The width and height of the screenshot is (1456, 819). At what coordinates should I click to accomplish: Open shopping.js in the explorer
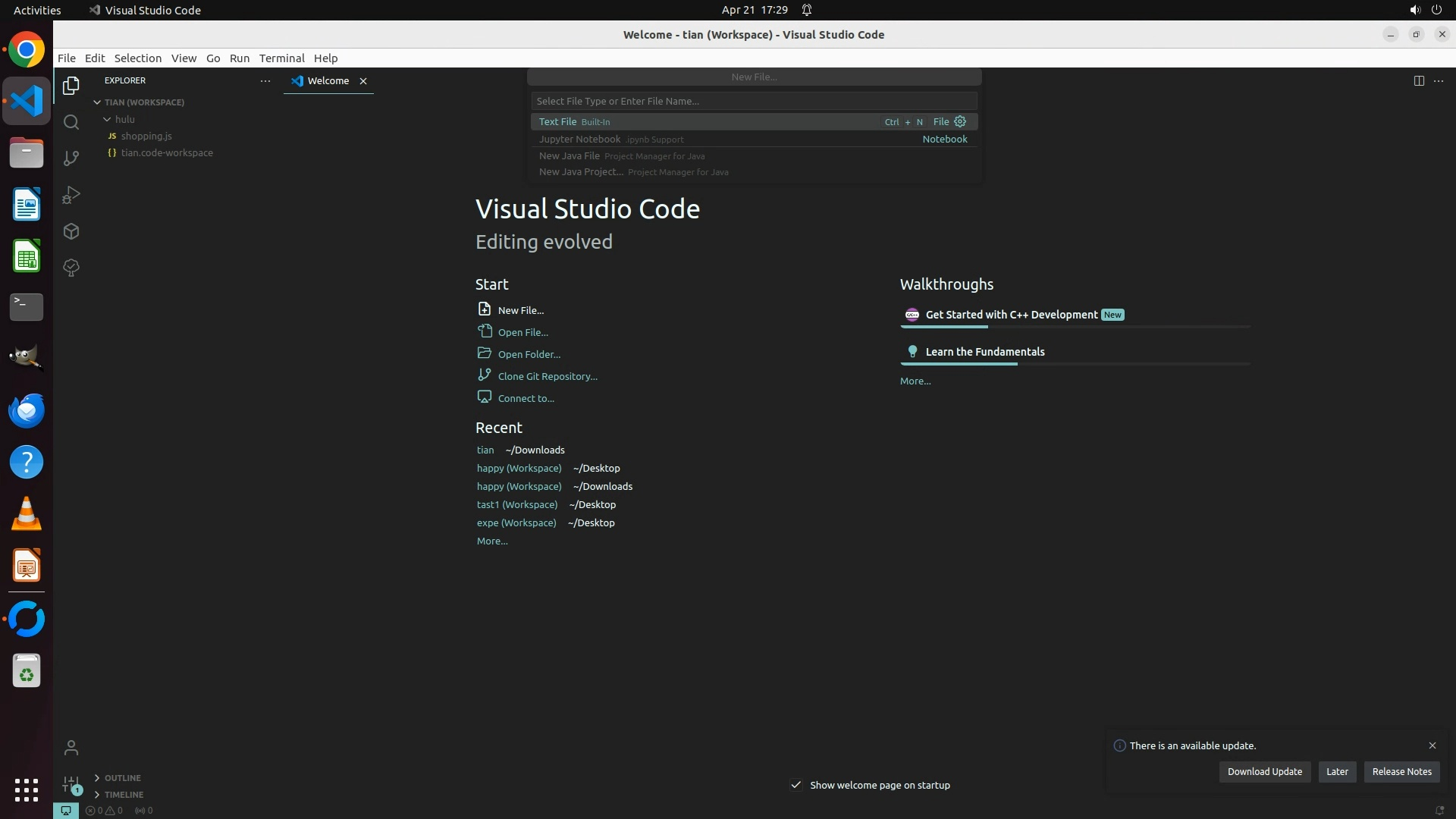click(x=146, y=136)
